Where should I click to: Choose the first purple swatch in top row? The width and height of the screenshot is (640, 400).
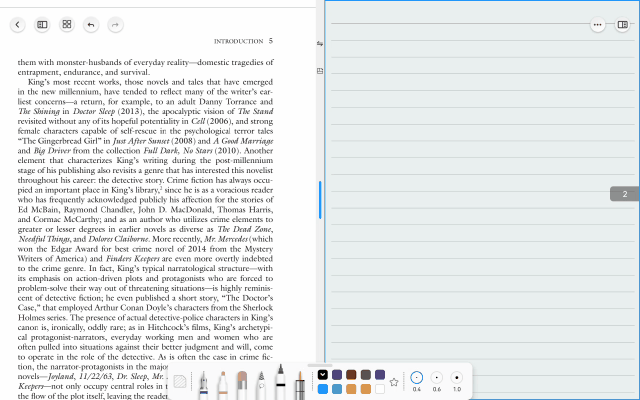[x=337, y=375]
